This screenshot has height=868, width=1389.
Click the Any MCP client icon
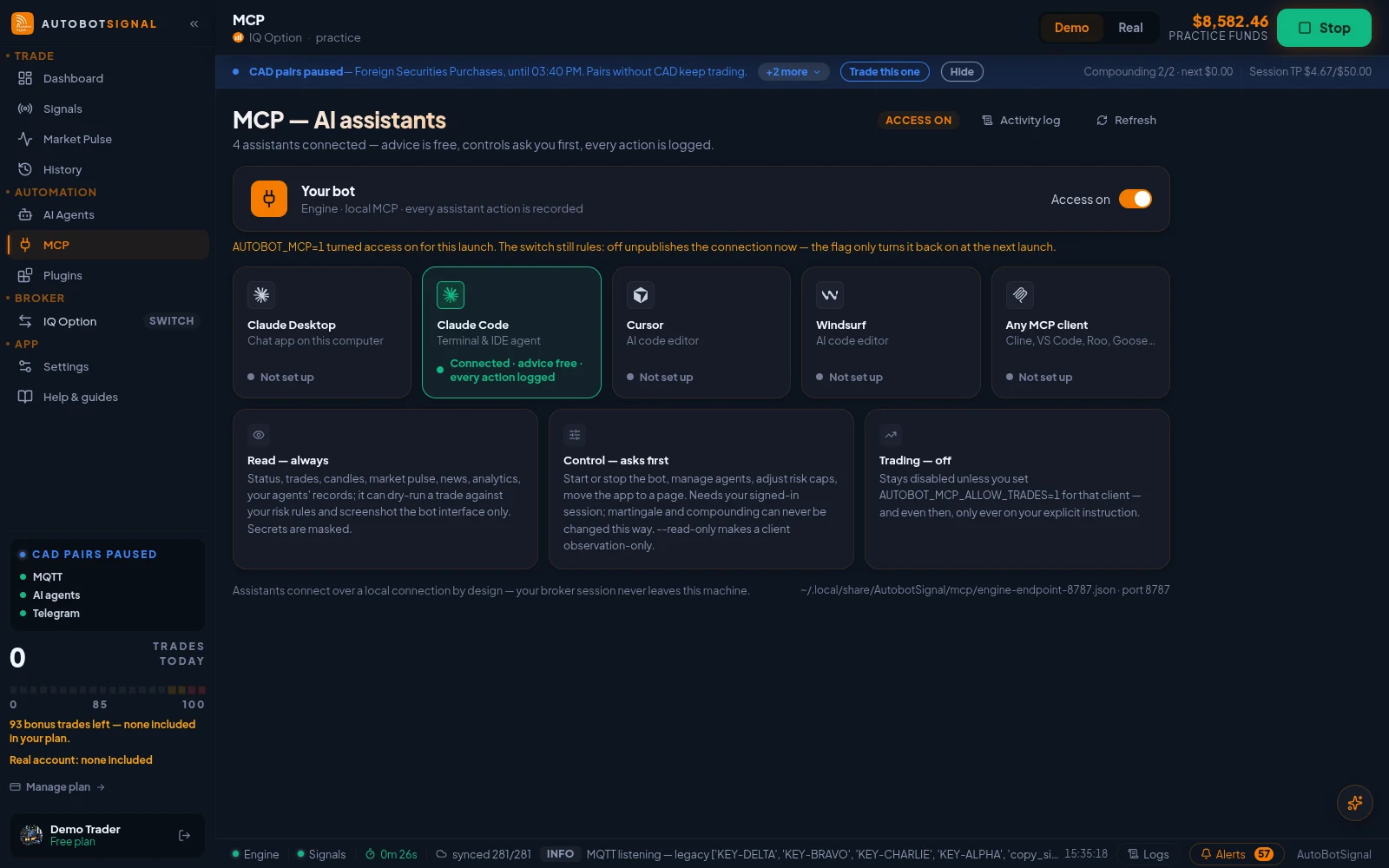1020,295
